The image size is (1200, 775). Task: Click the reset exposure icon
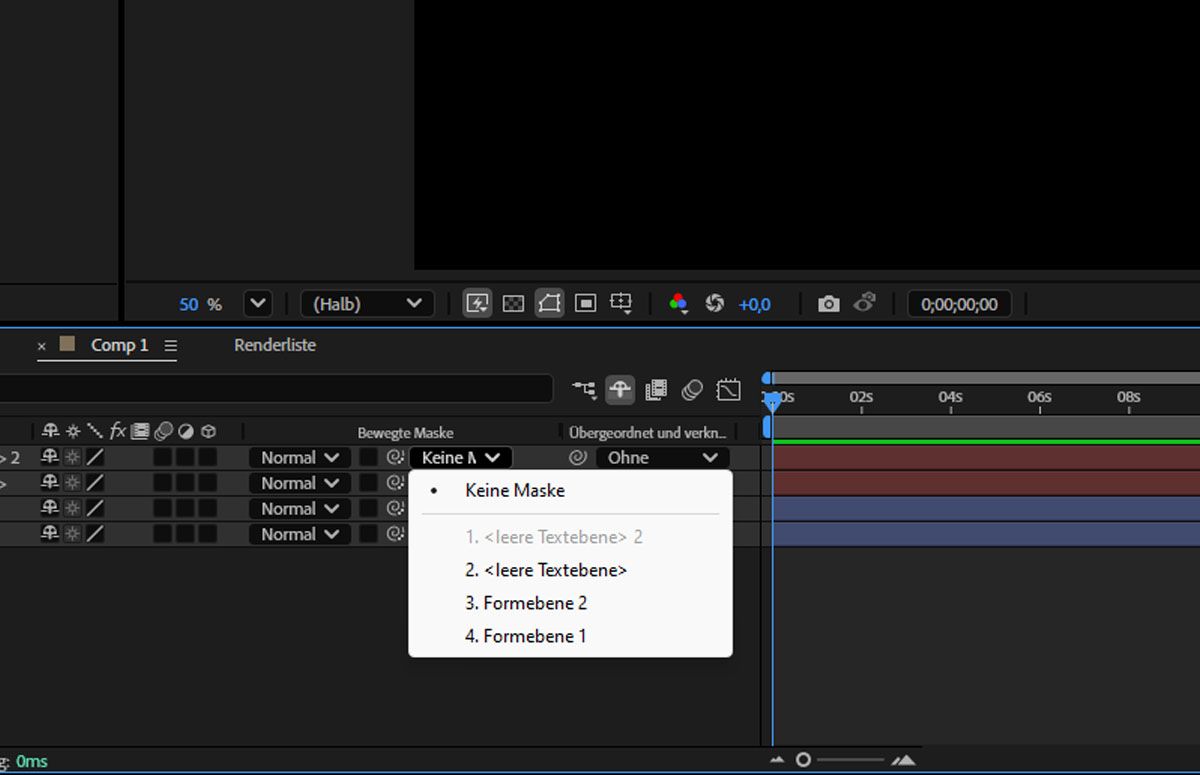(x=714, y=304)
